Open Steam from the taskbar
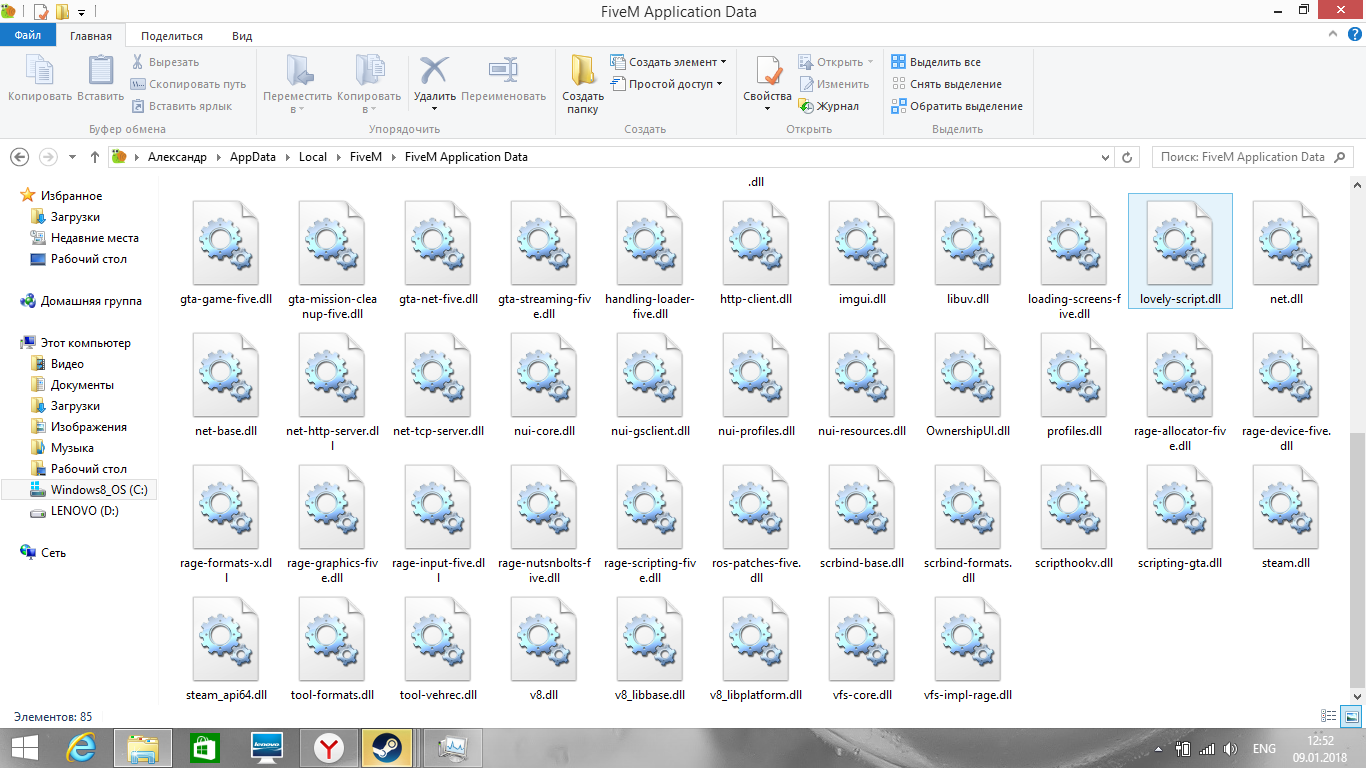1366x768 pixels. (386, 747)
